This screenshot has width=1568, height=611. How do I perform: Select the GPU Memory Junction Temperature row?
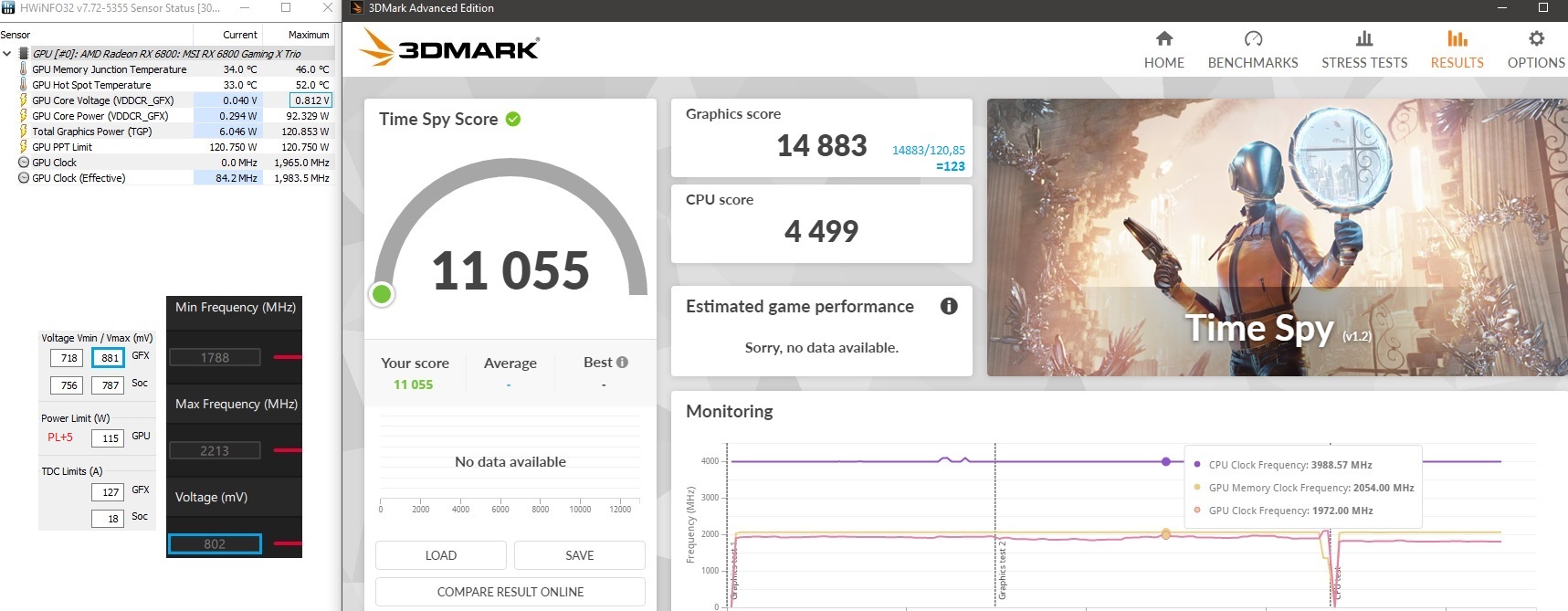pos(167,69)
